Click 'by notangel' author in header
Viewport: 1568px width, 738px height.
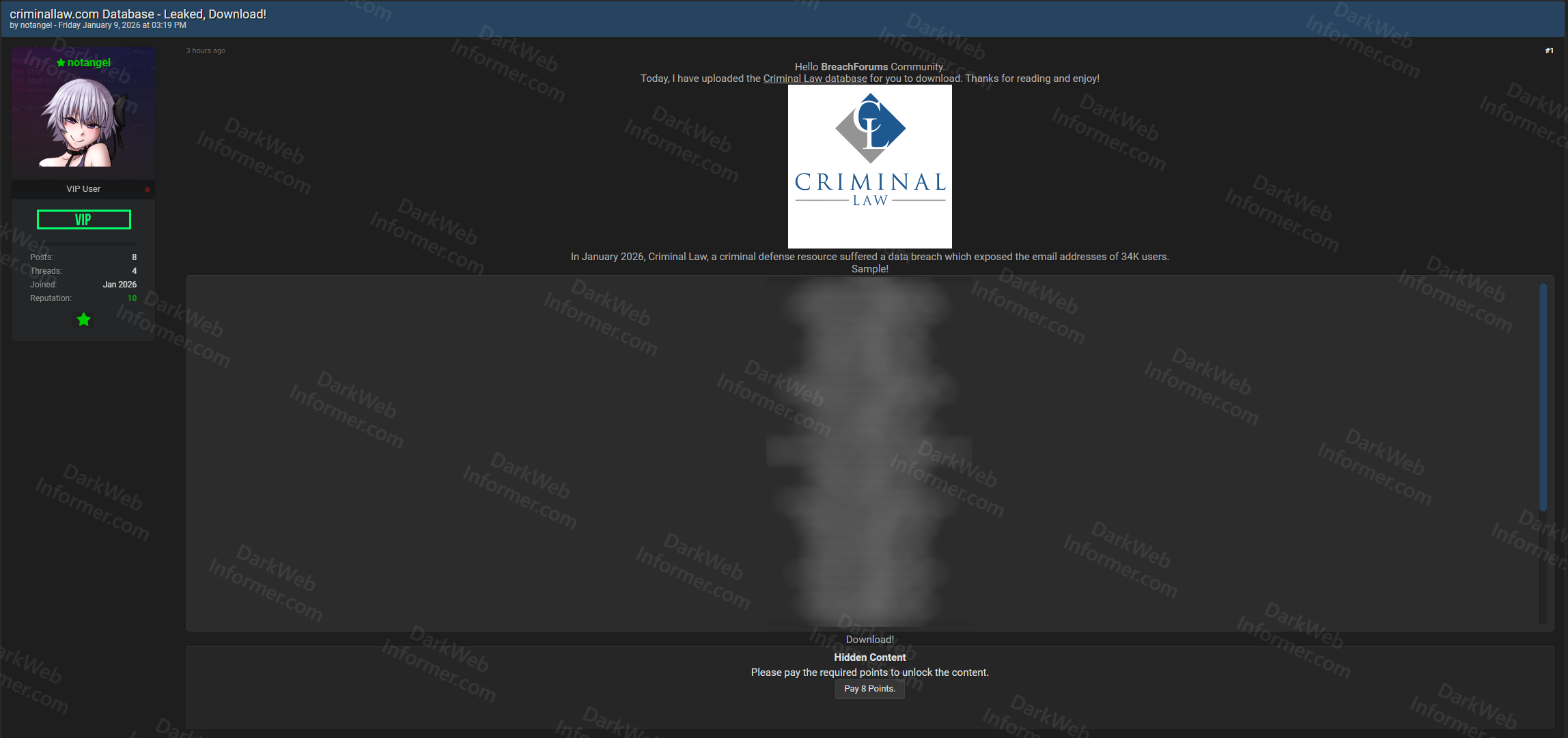coord(36,25)
